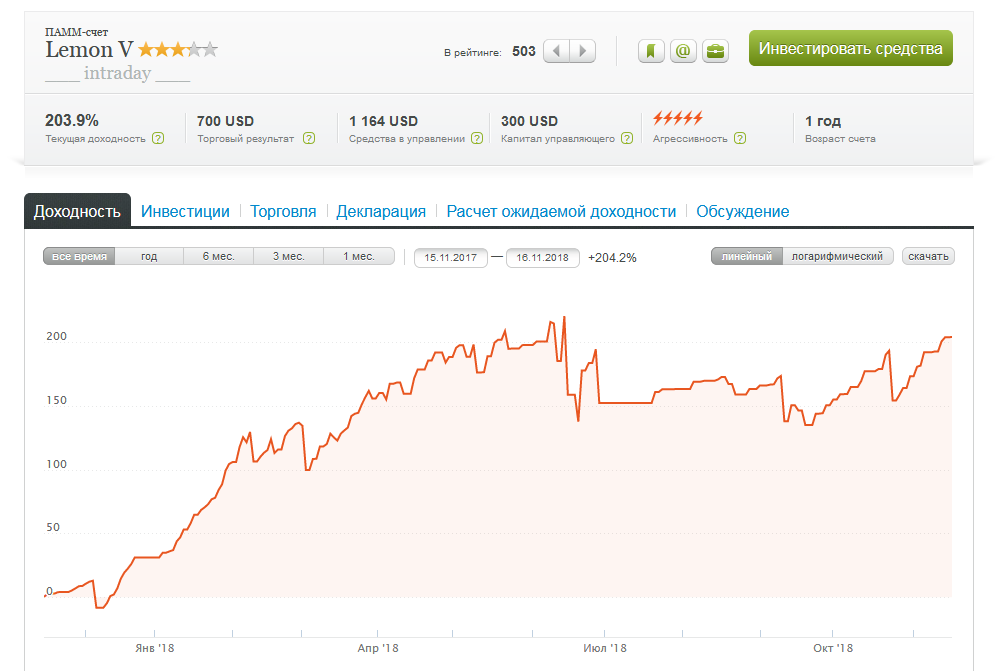Open the green briefcase portfolio icon

pyautogui.click(x=716, y=51)
